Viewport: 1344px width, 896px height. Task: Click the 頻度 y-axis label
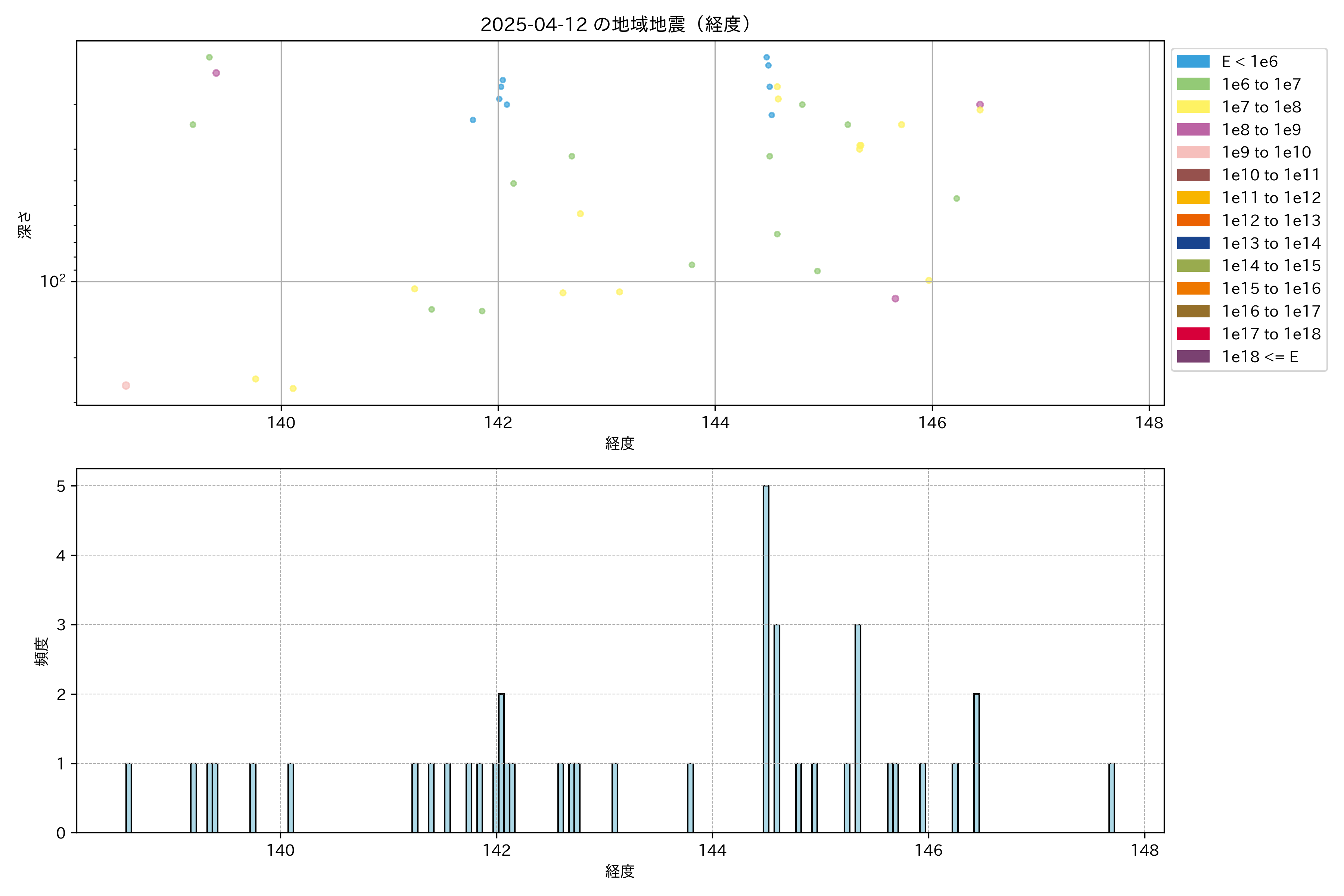(41, 651)
